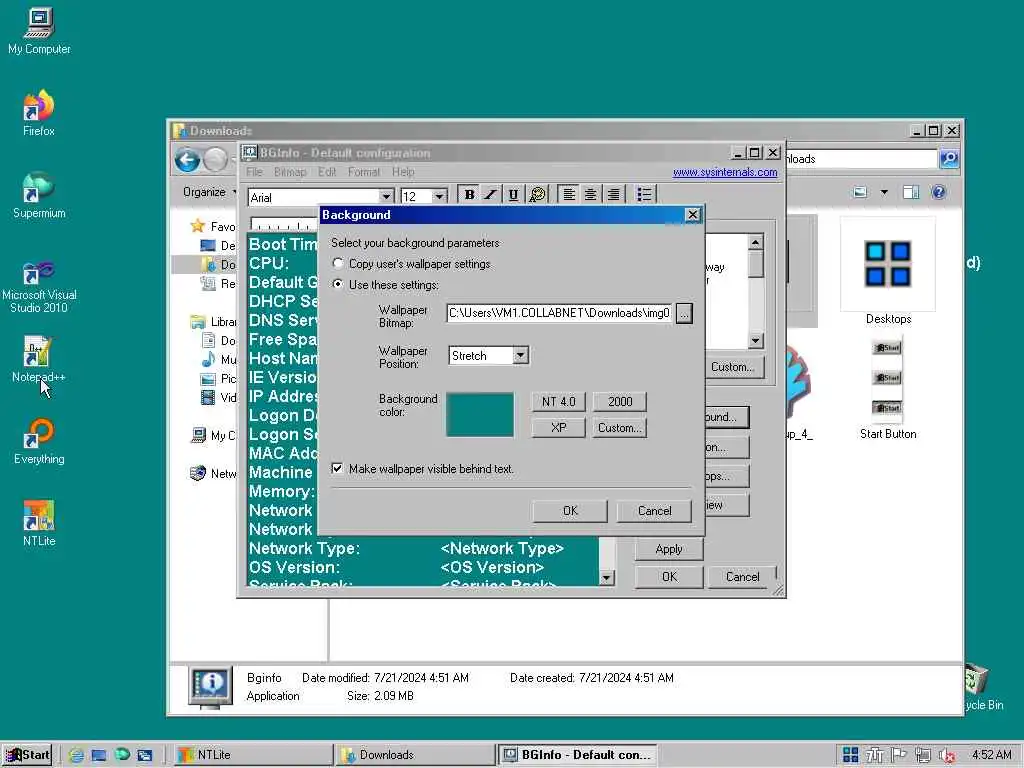This screenshot has width=1024, height=768.
Task: Click the change view icon in Downloads toolbar
Action: click(x=860, y=192)
